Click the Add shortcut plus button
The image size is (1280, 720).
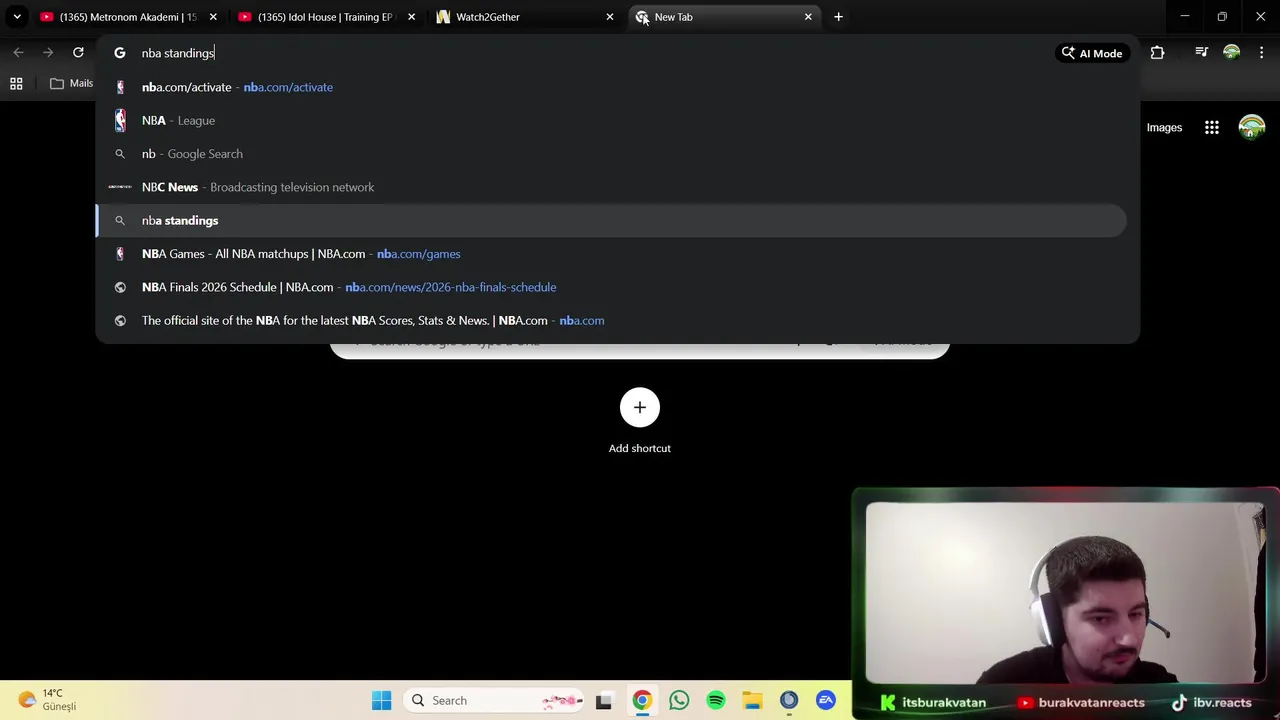[x=640, y=407]
